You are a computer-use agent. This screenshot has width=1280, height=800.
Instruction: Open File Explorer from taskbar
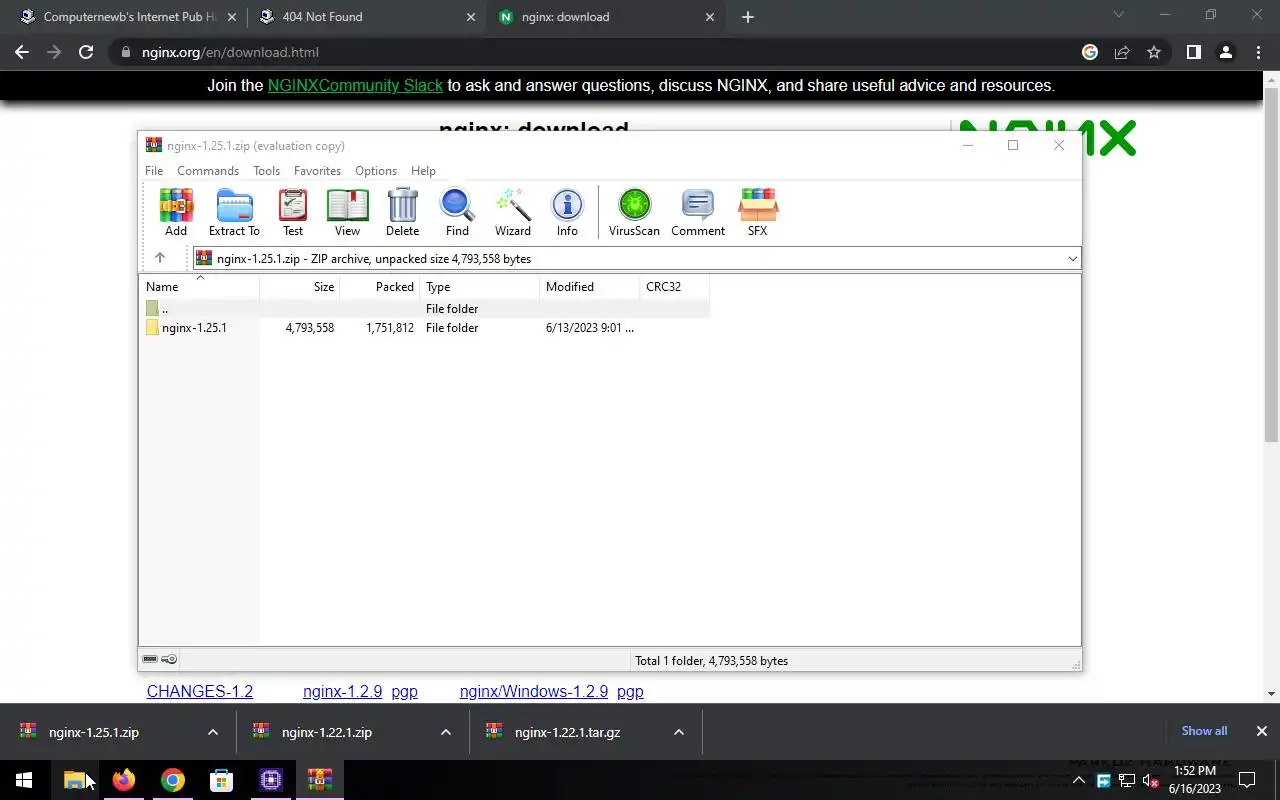(x=74, y=780)
